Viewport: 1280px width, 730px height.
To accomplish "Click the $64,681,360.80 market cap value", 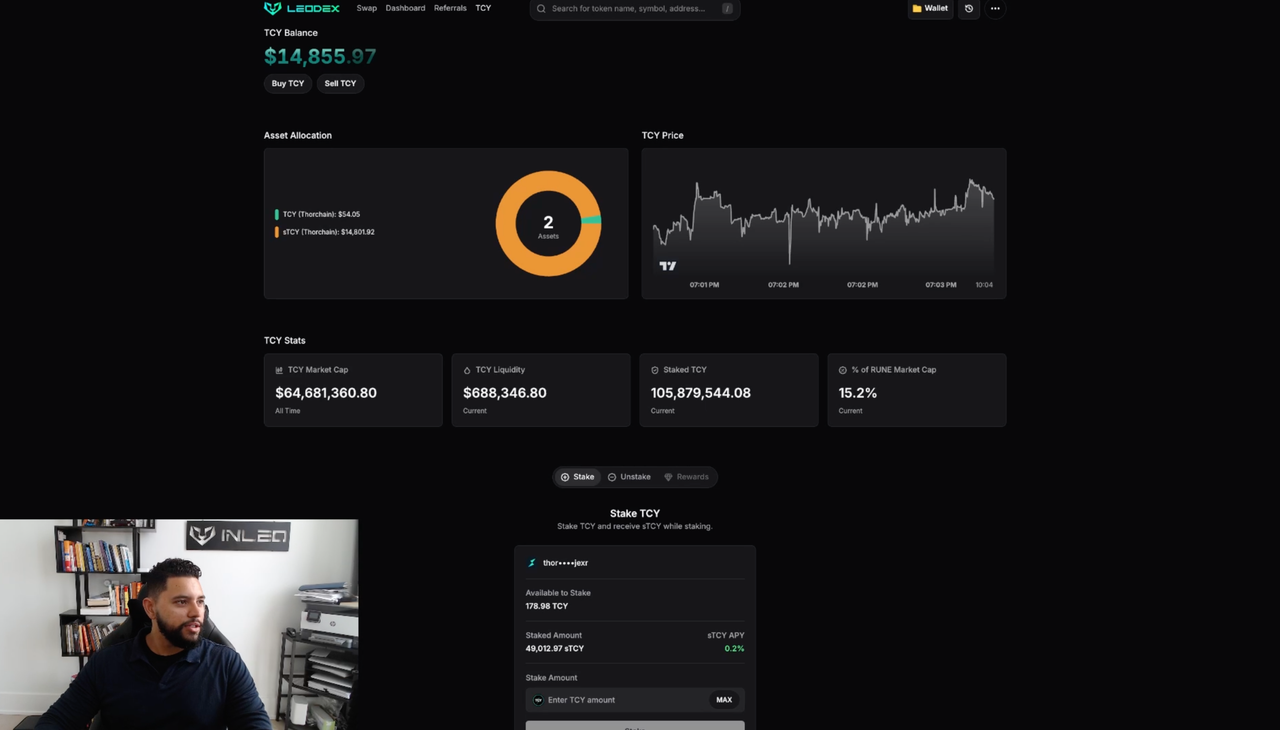I will 326,393.
